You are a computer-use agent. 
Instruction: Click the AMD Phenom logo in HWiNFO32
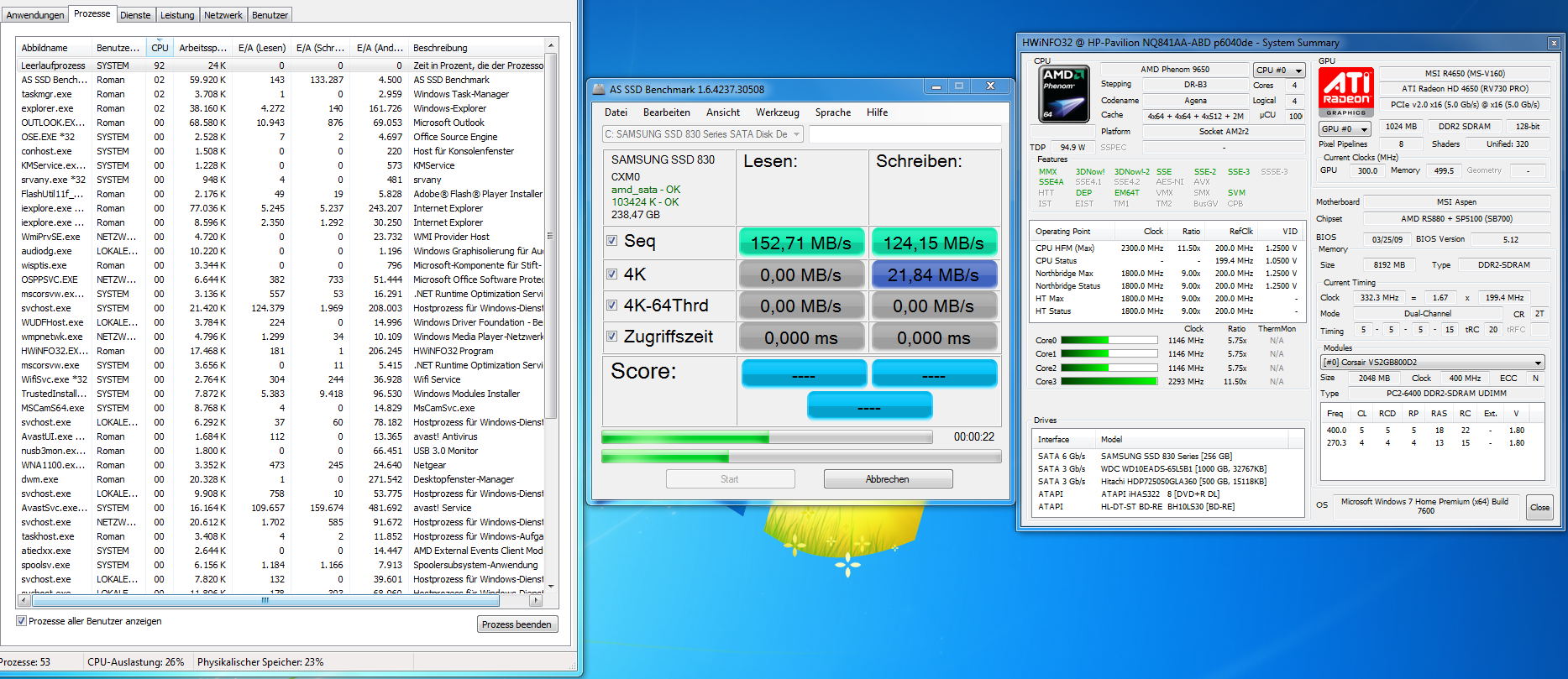pos(1065,93)
